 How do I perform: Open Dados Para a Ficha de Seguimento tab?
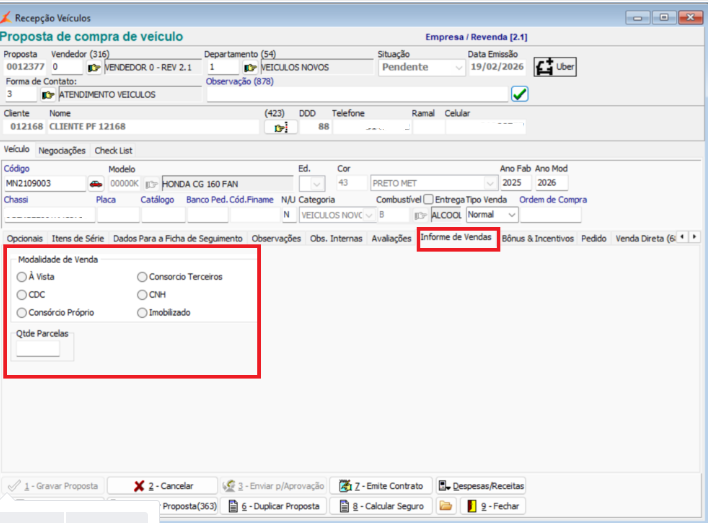point(178,238)
